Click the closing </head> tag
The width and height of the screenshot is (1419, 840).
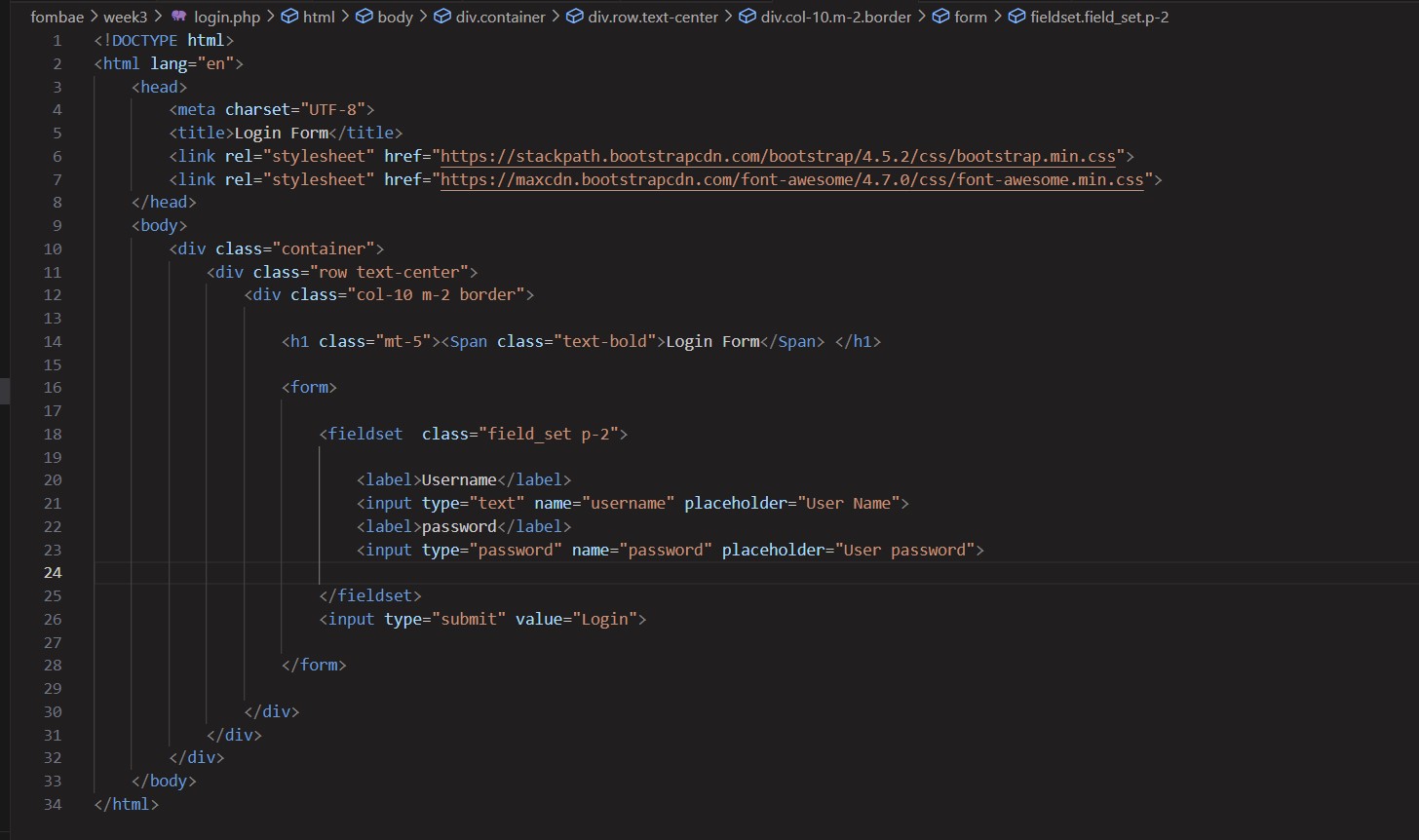pos(164,202)
